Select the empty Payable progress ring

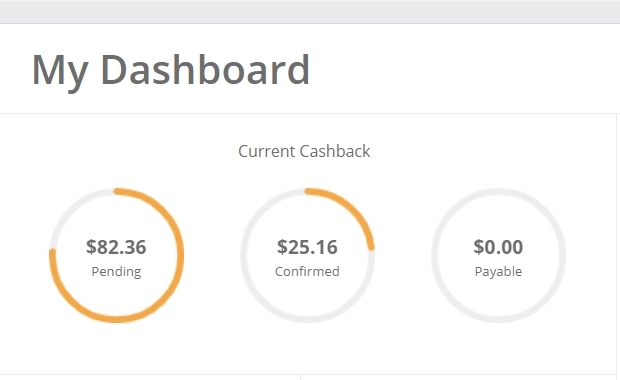pos(498,255)
